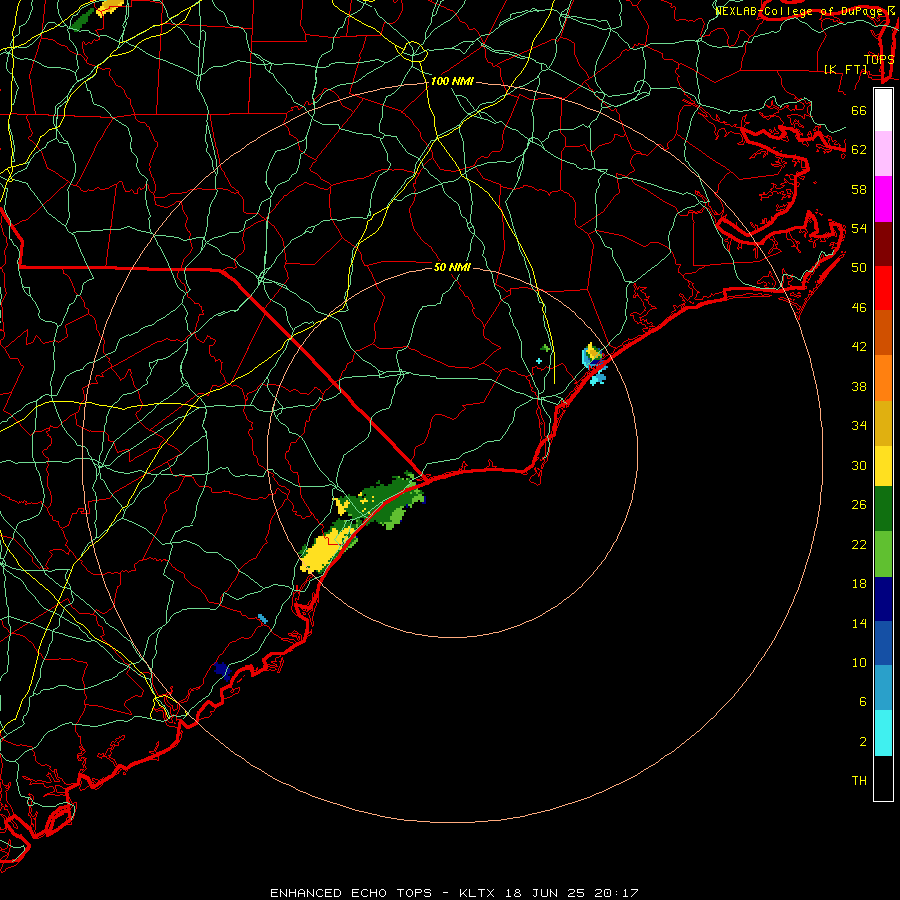Select the light green legend swatch
Screen dimensions: 900x900
click(883, 554)
